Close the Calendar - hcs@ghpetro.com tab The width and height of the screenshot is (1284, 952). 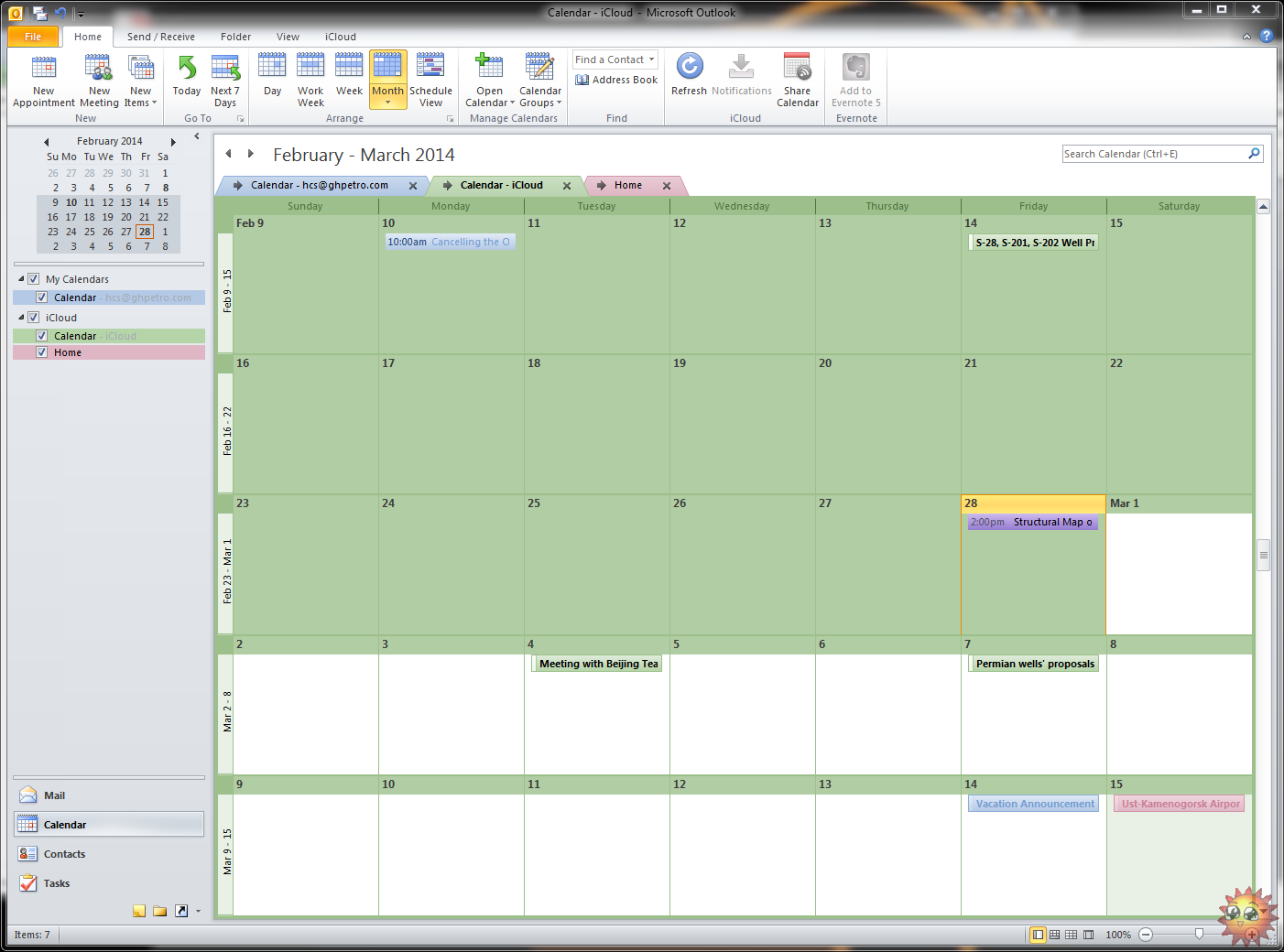coord(413,186)
